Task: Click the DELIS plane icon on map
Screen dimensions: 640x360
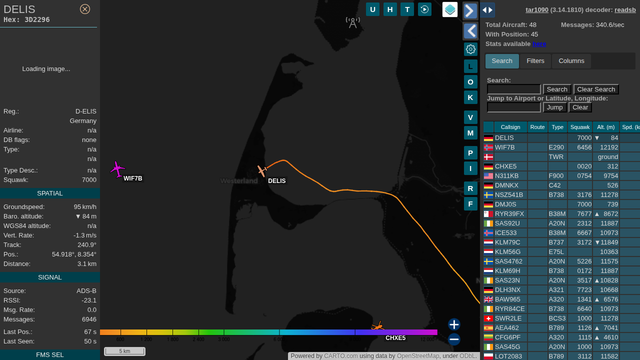Action: [x=262, y=171]
